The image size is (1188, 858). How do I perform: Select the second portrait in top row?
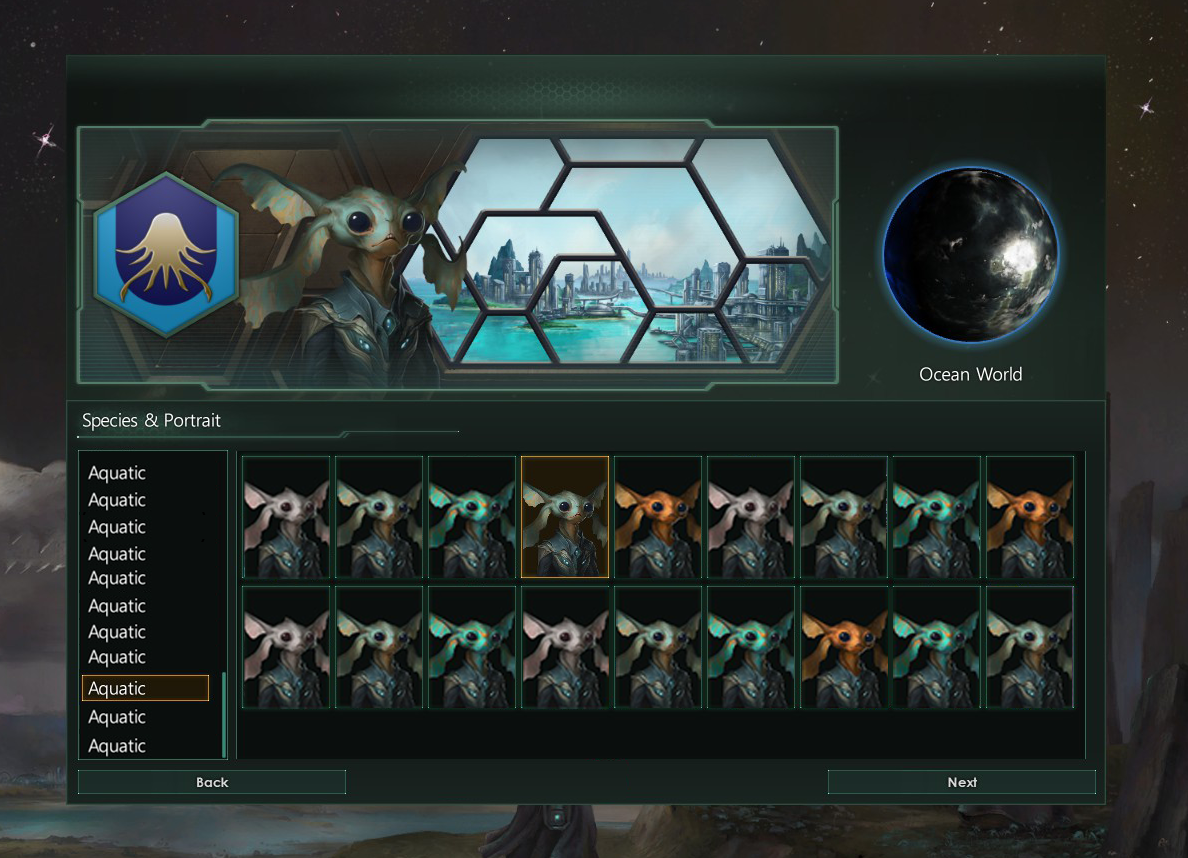click(x=379, y=517)
